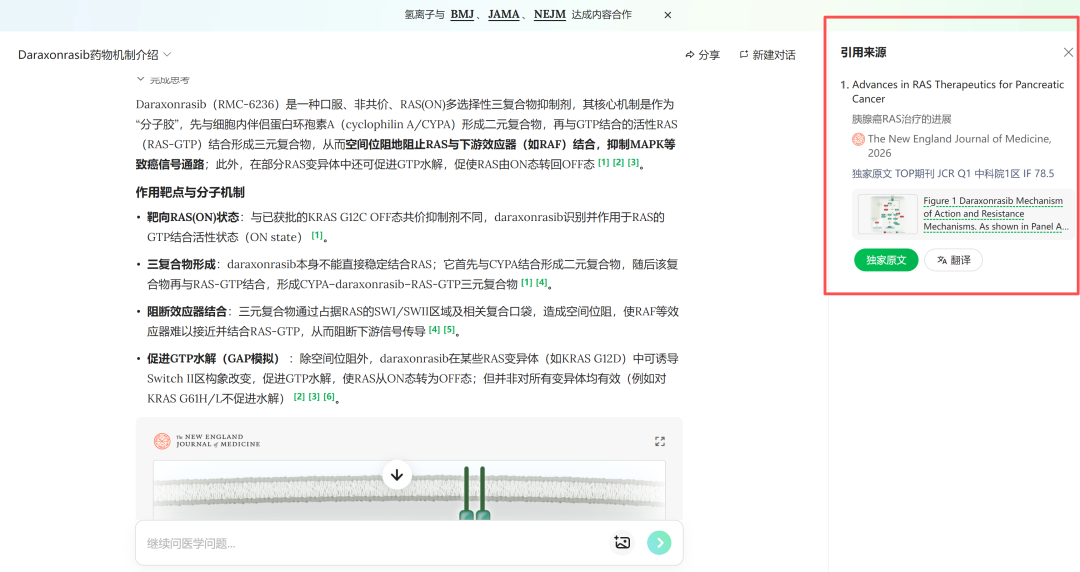
Task: Open the Figure 1 Daraxonrasib Mechanism link
Action: [x=995, y=214]
